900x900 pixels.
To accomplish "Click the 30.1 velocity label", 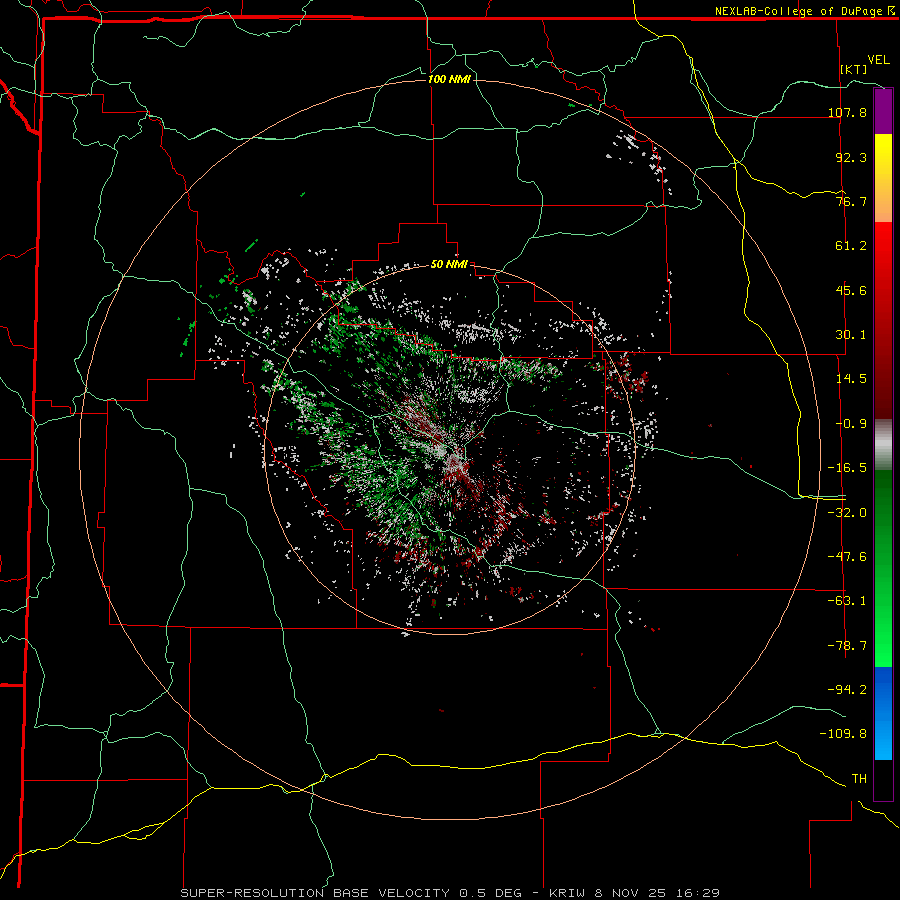I will coord(851,335).
